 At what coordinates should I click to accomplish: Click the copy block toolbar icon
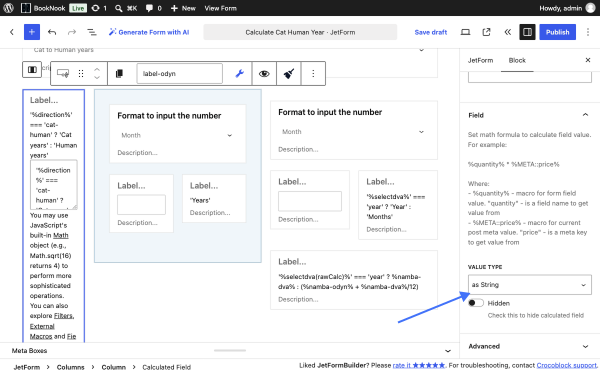(x=119, y=73)
